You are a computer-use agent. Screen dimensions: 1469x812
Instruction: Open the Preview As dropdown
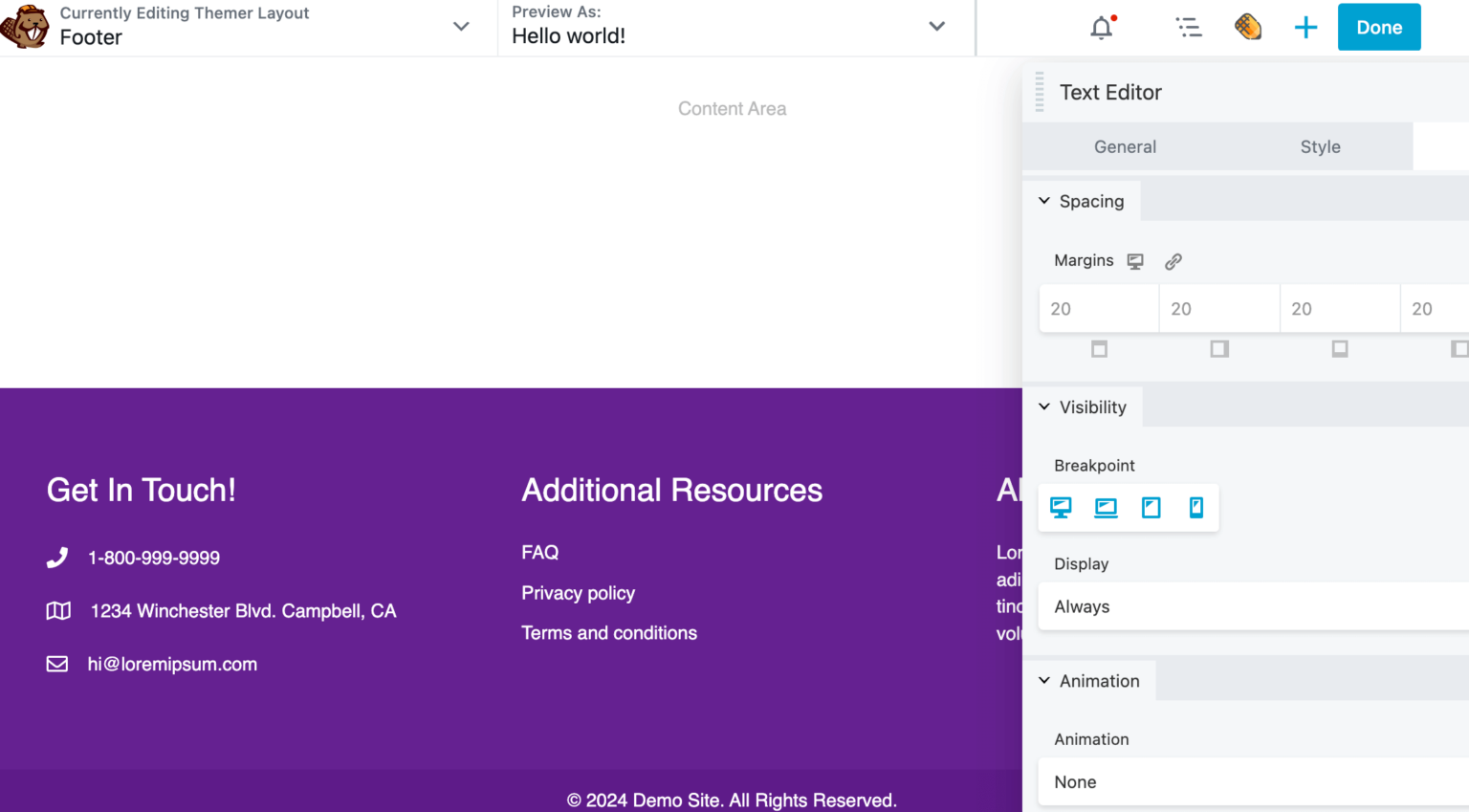click(x=935, y=27)
